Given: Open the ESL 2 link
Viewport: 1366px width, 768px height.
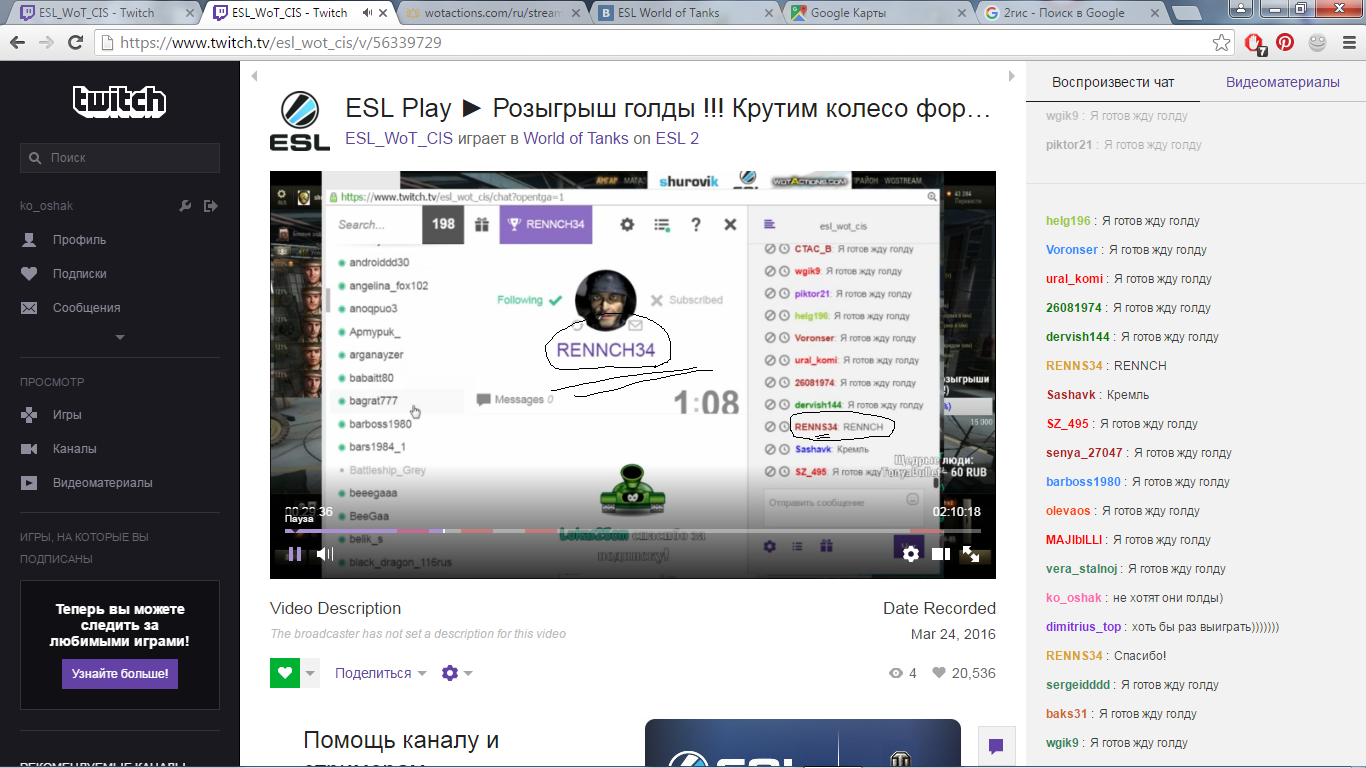Looking at the screenshot, I should point(677,138).
